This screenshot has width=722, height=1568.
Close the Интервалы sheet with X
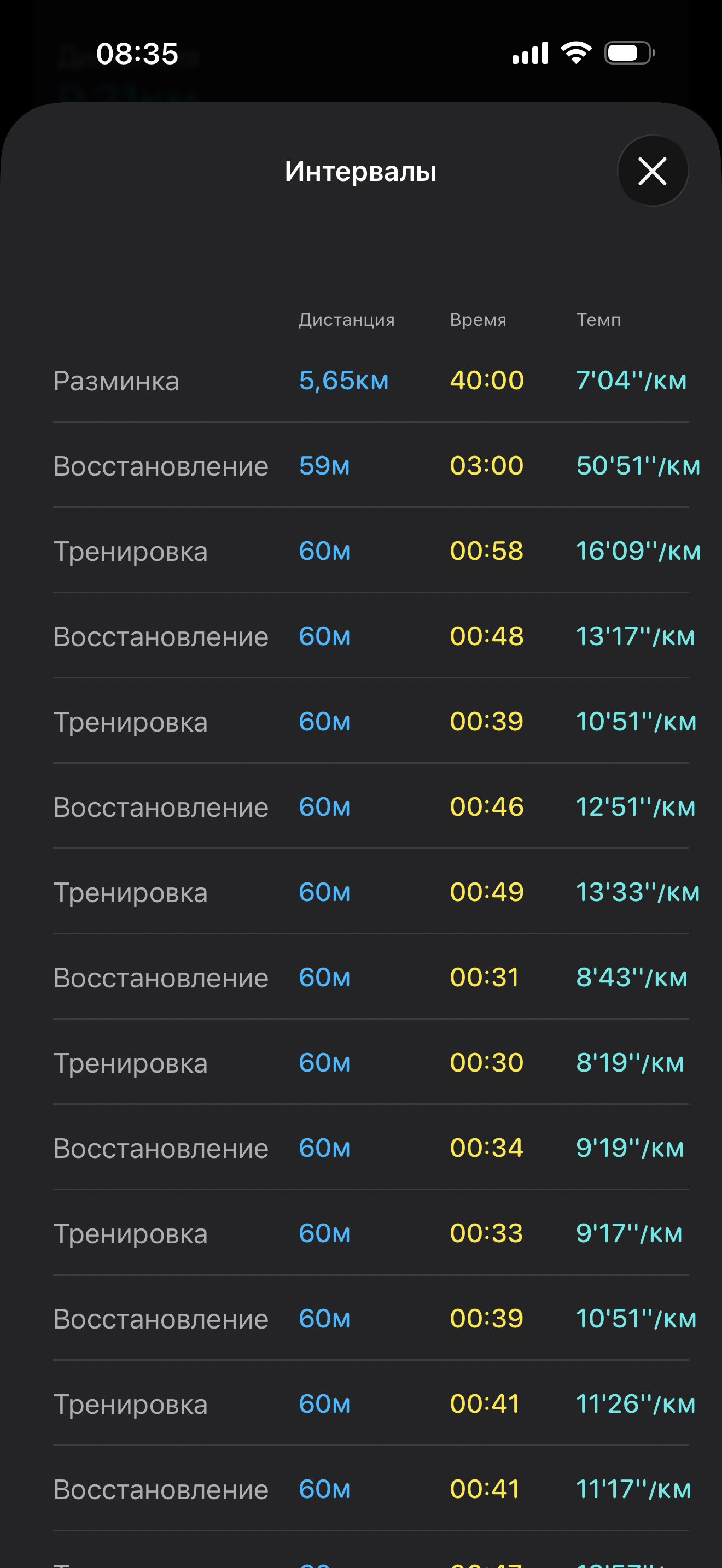click(653, 171)
